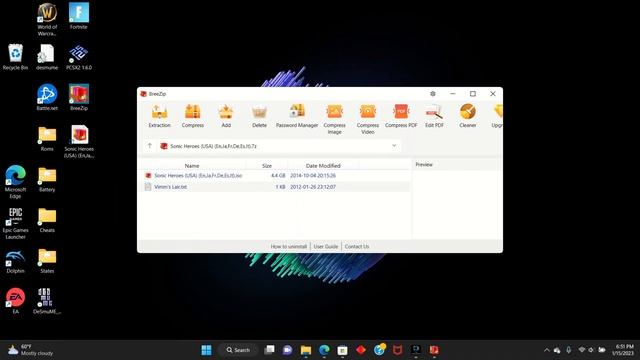Screen dimensions: 640x360
Task: Open McAfee icon in taskbar
Action: tap(398, 350)
